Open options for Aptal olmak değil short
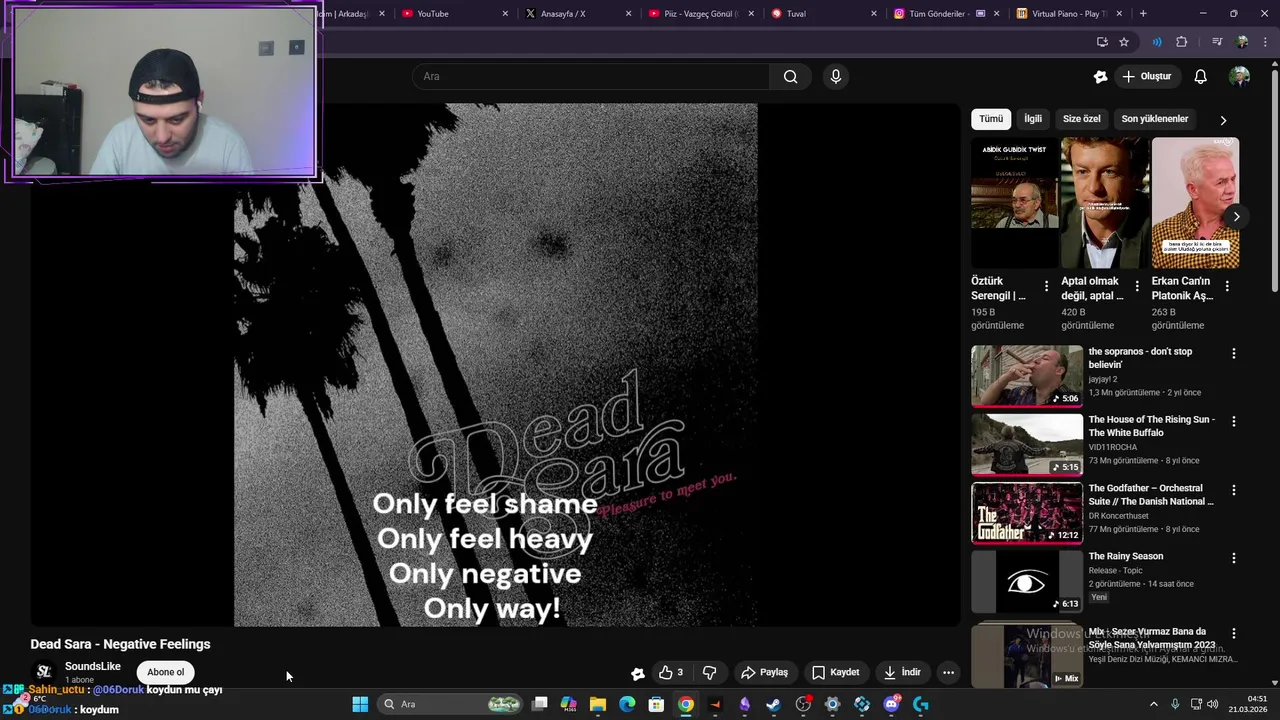Image resolution: width=1280 pixels, height=720 pixels. click(1137, 286)
